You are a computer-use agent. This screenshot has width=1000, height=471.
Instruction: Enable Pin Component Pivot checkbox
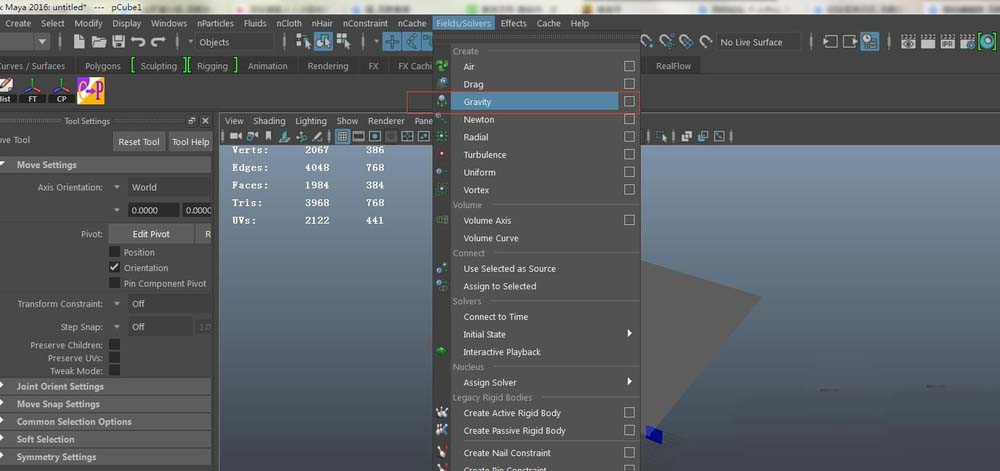(115, 283)
